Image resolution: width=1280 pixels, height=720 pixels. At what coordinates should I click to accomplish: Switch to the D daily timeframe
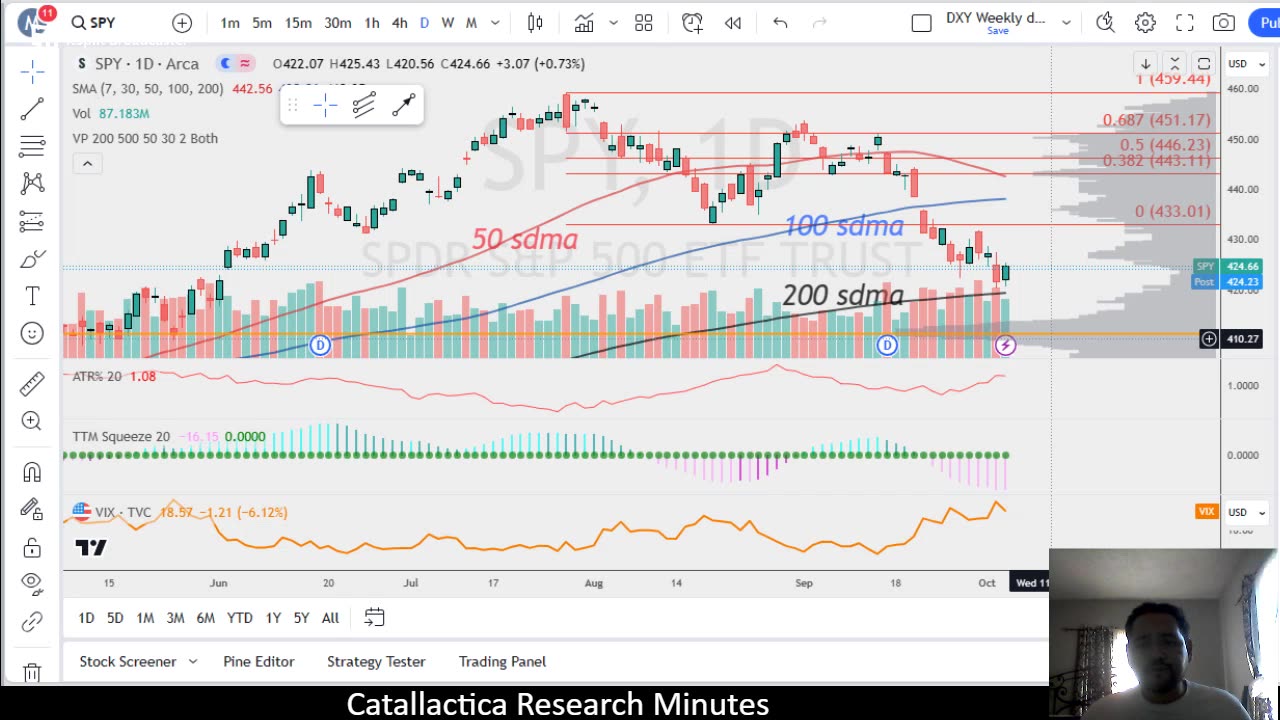424,22
